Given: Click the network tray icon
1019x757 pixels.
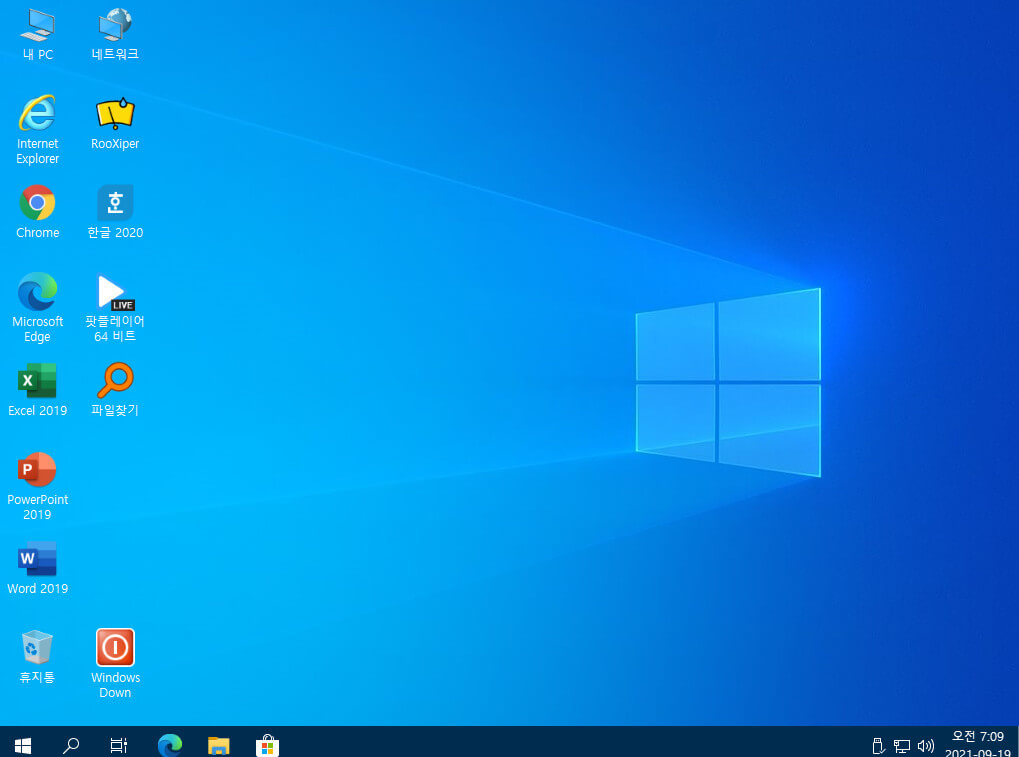Looking at the screenshot, I should click(901, 746).
